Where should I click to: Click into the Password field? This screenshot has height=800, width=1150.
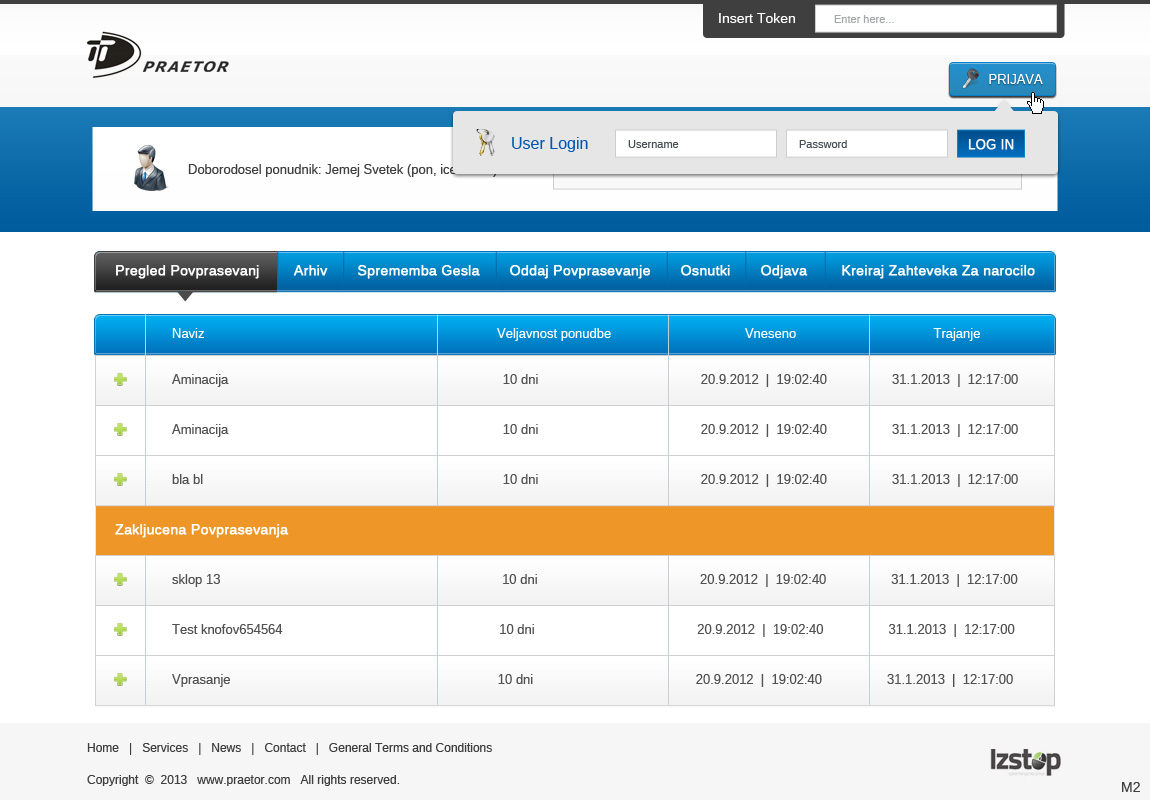point(866,144)
